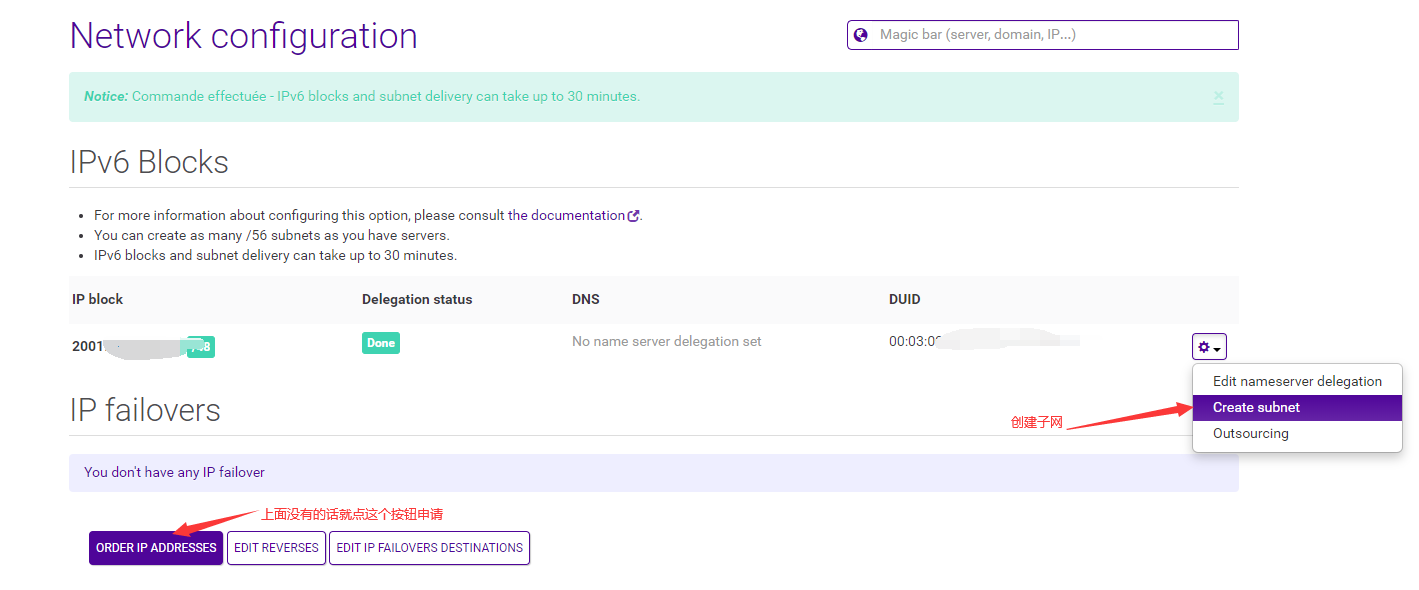Select Edit nameserver delegation menu entry
This screenshot has height=590, width=1419.
(x=1297, y=381)
